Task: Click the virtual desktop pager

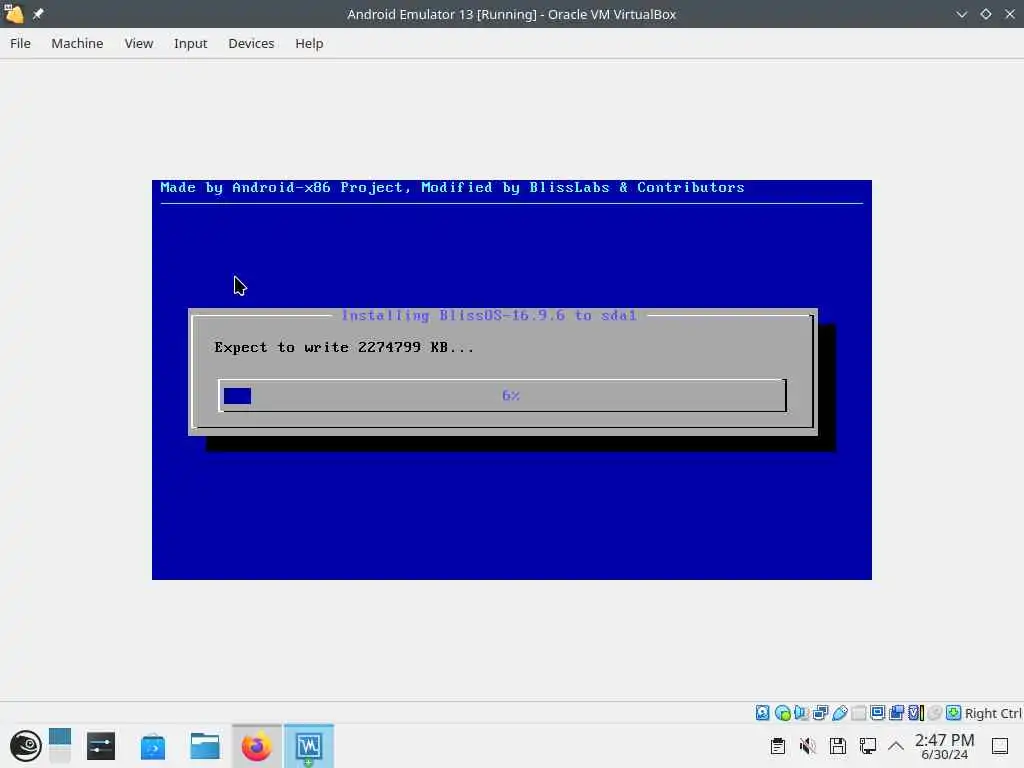Action: coord(59,746)
